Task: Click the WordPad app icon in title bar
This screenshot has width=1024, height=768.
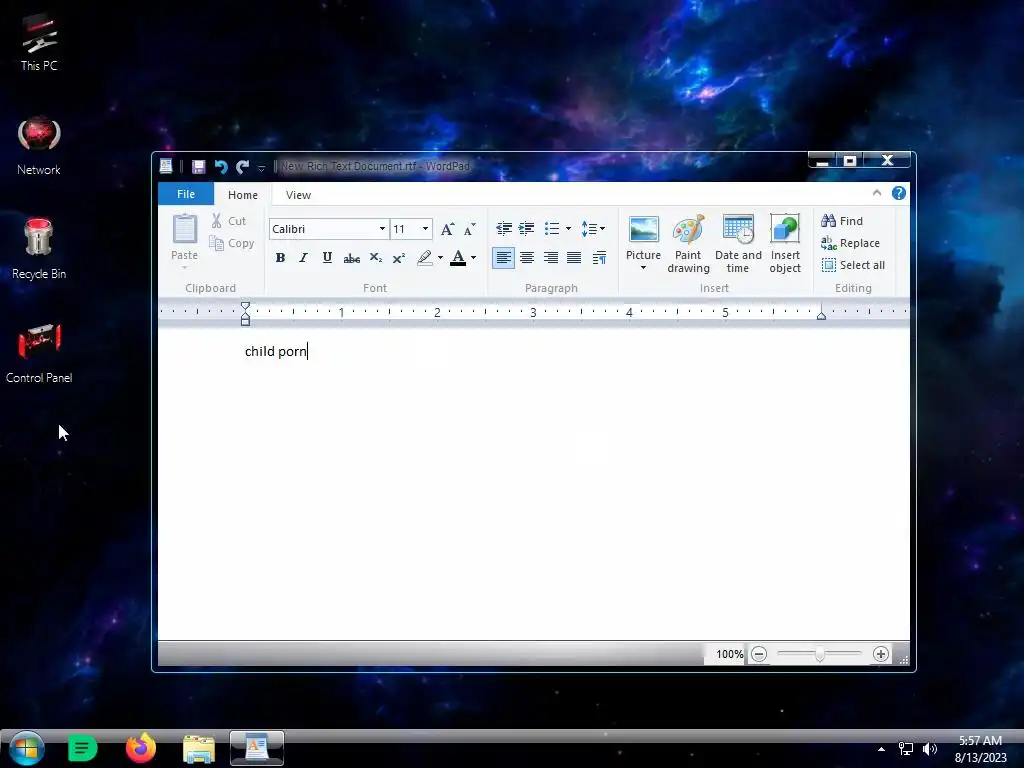Action: [166, 166]
